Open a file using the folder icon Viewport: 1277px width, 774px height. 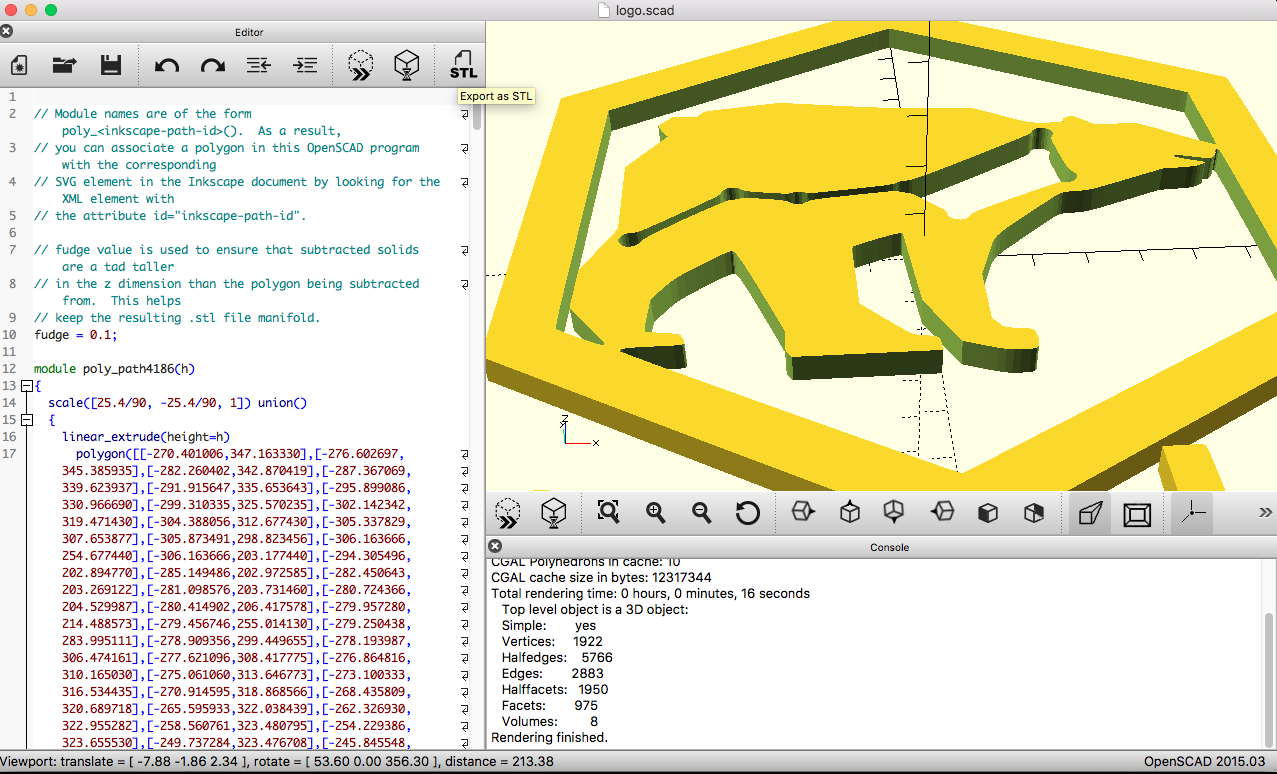pyautogui.click(x=65, y=66)
